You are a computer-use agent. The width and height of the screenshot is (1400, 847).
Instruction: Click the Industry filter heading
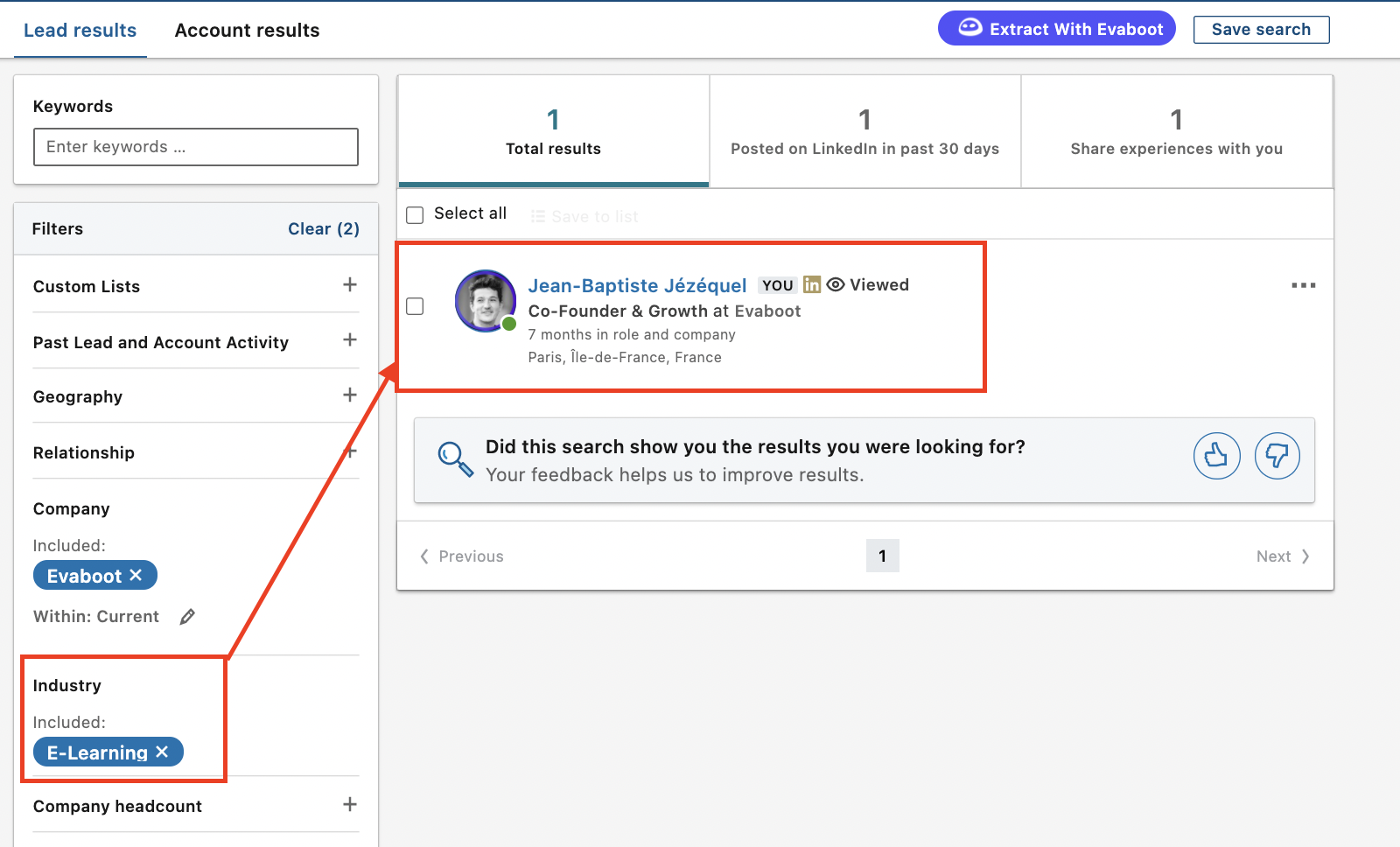pos(67,686)
